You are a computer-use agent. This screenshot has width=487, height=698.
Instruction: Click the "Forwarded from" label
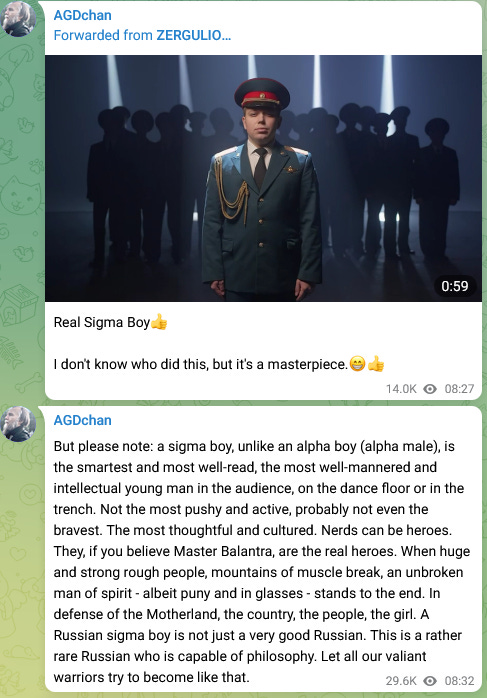103,35
